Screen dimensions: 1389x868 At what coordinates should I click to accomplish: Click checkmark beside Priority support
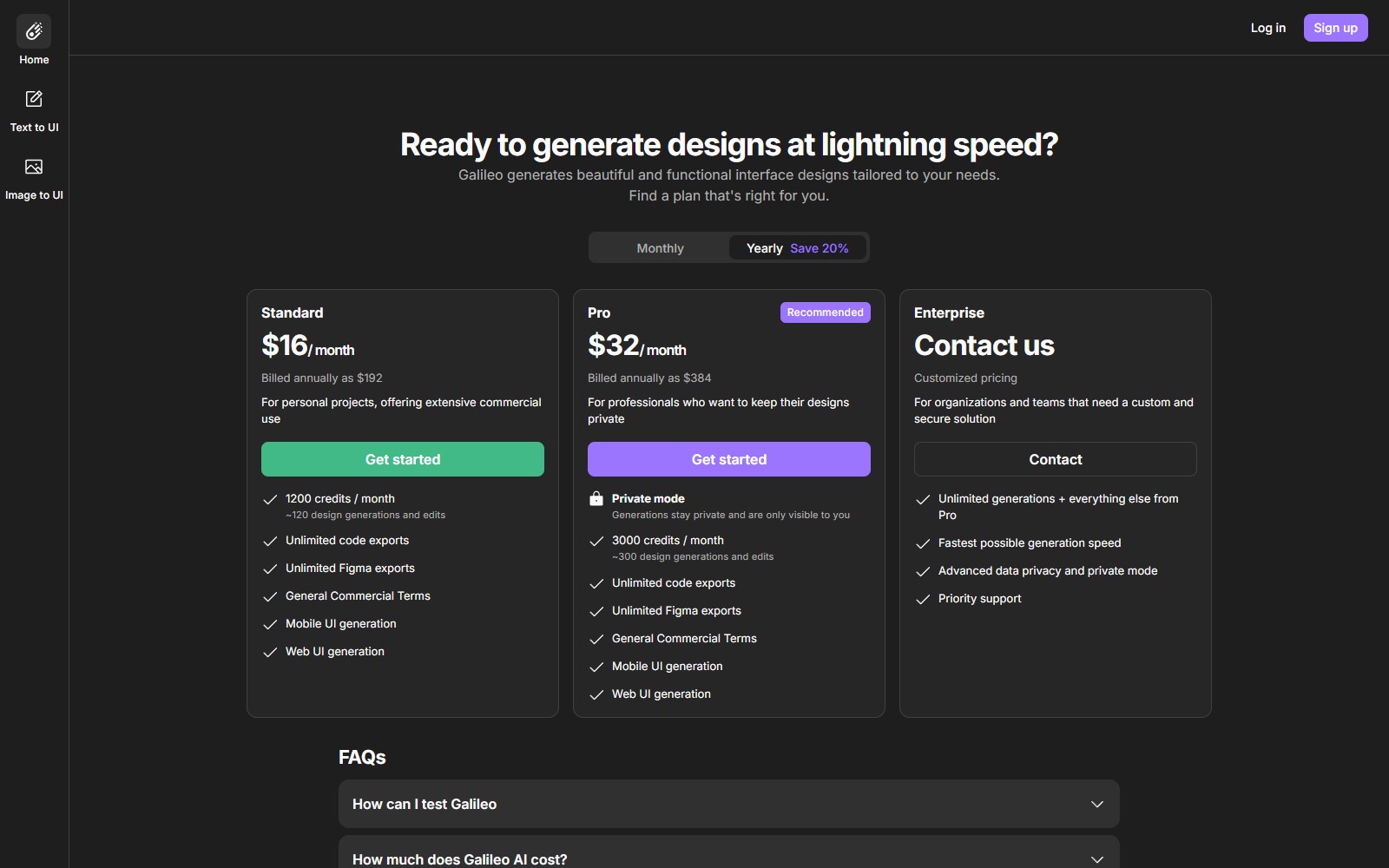pyautogui.click(x=923, y=600)
